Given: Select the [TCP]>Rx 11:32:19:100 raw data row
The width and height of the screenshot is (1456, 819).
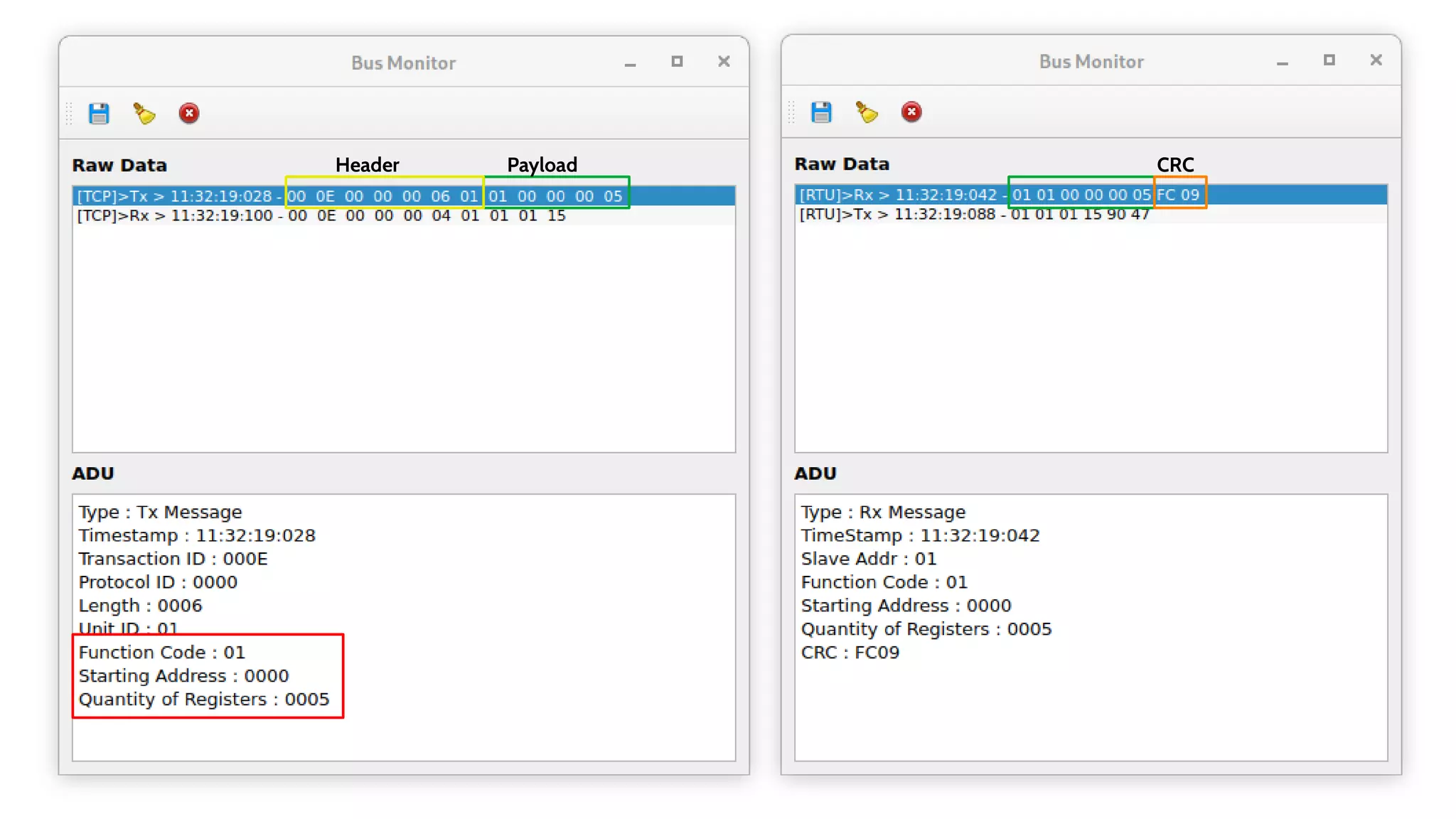Looking at the screenshot, I should click(404, 215).
